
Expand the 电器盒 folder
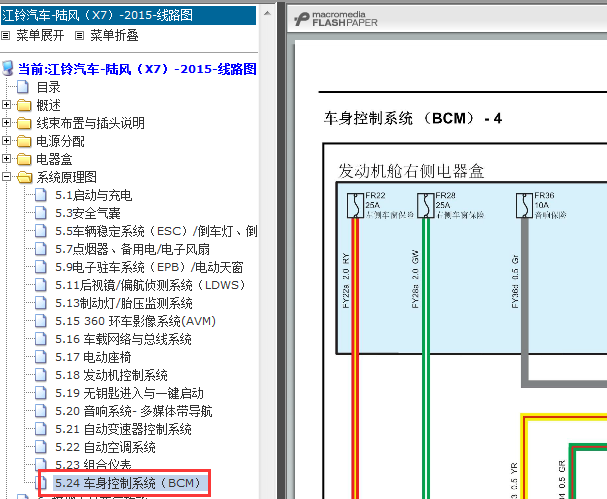tap(6, 158)
